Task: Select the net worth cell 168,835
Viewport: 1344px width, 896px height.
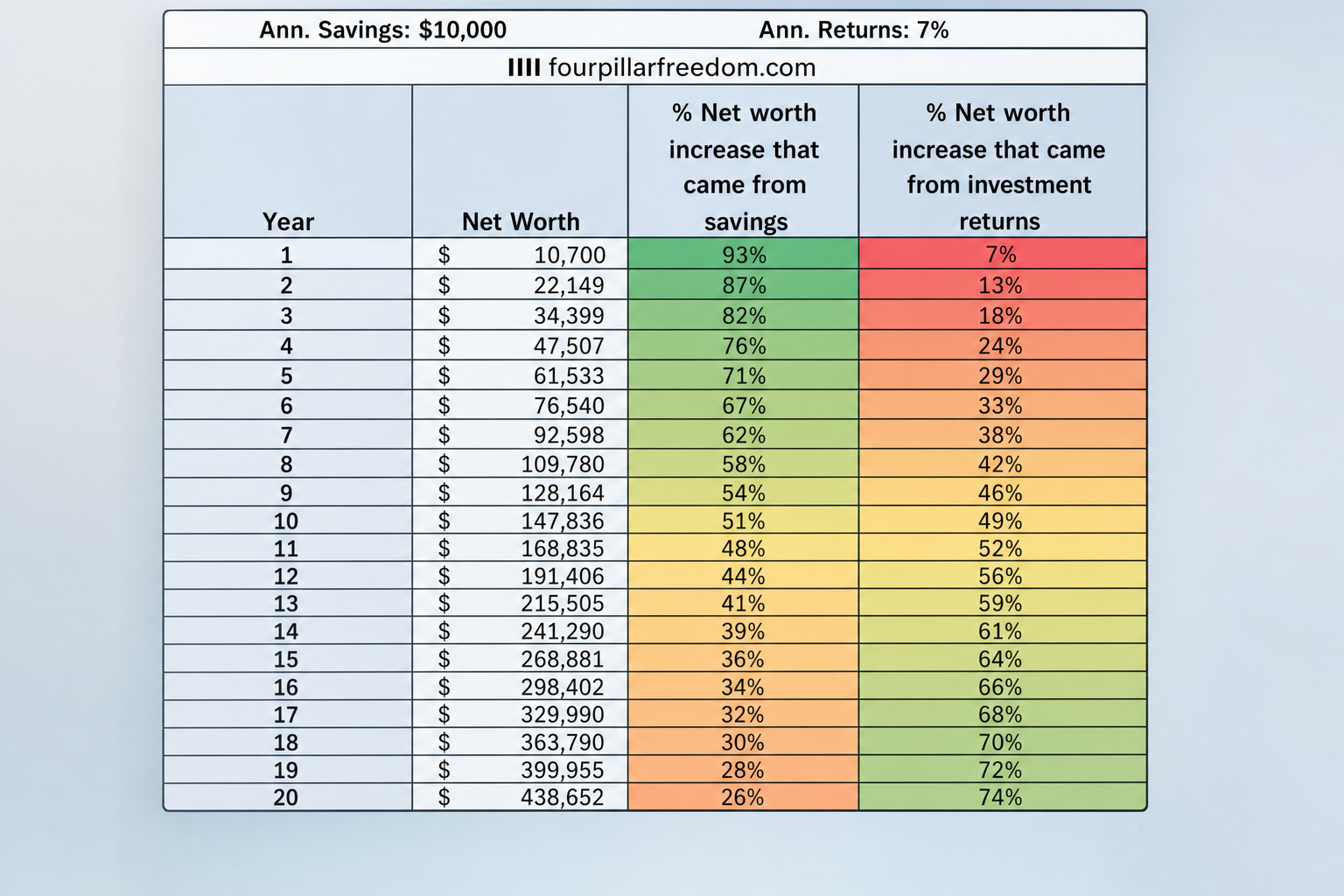Action: tap(521, 549)
